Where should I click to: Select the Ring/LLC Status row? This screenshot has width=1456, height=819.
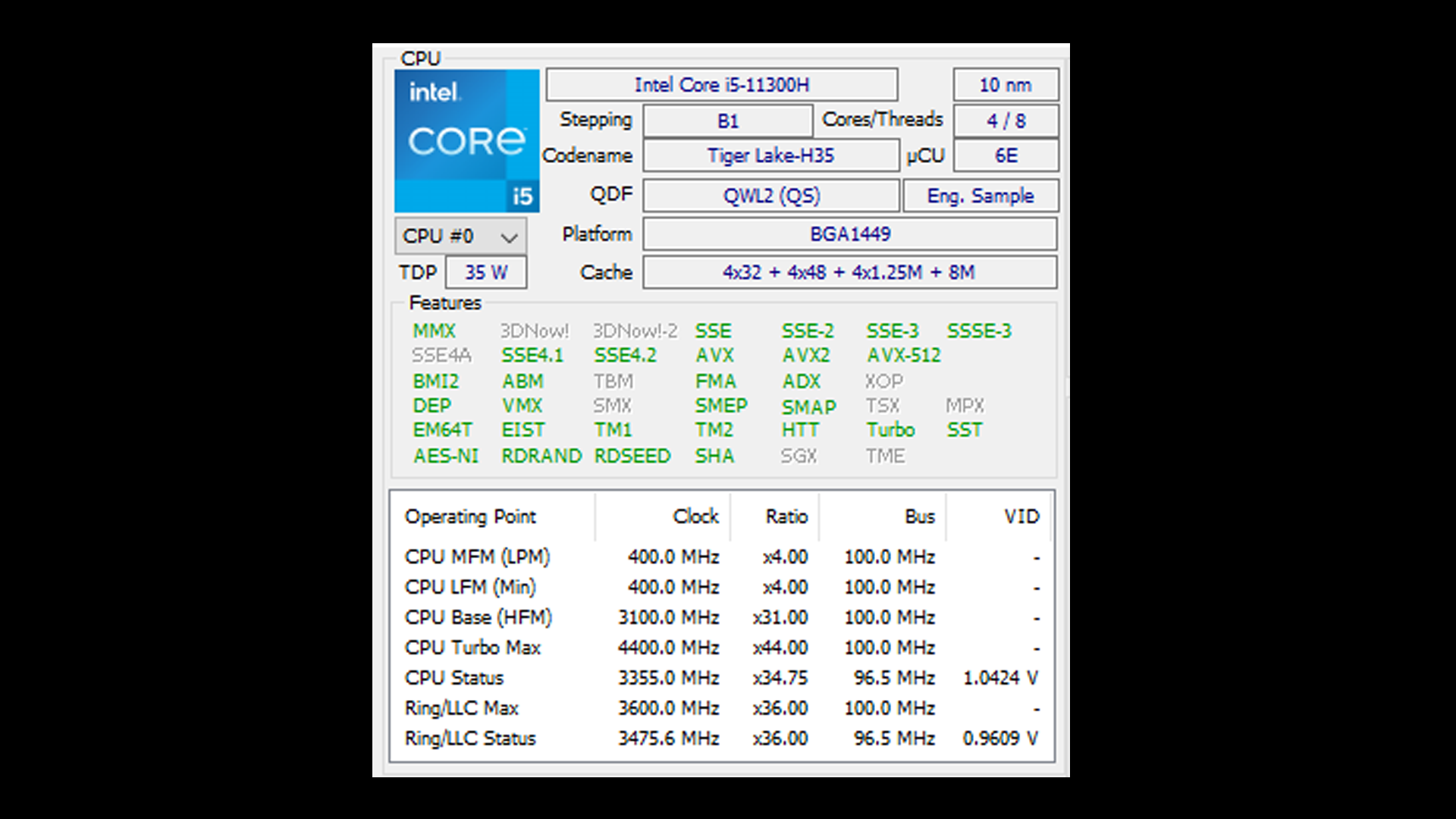coord(470,739)
